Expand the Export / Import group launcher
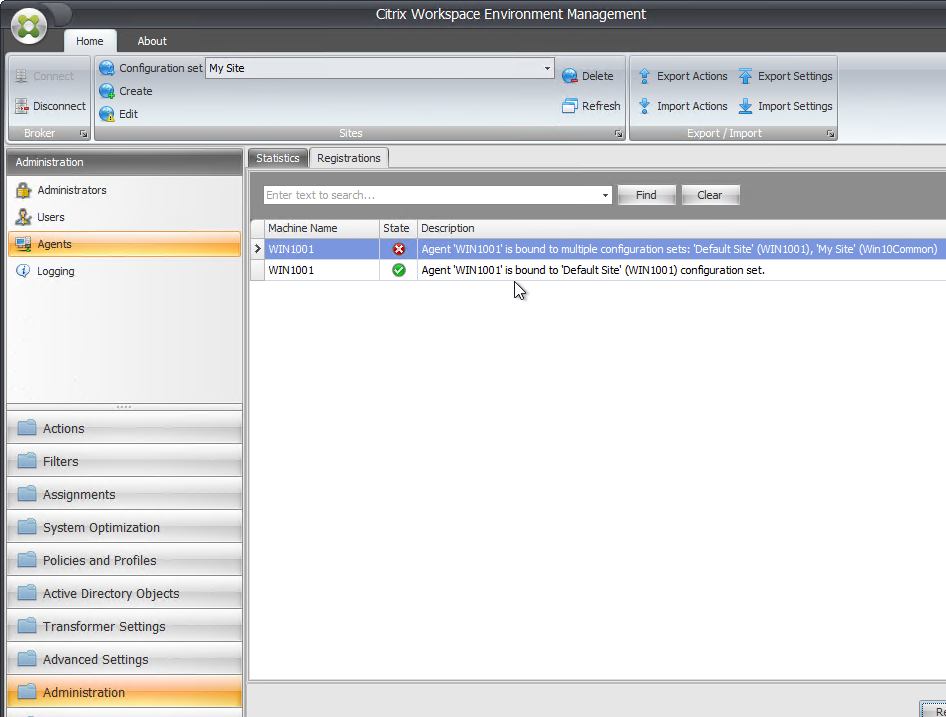 click(830, 133)
